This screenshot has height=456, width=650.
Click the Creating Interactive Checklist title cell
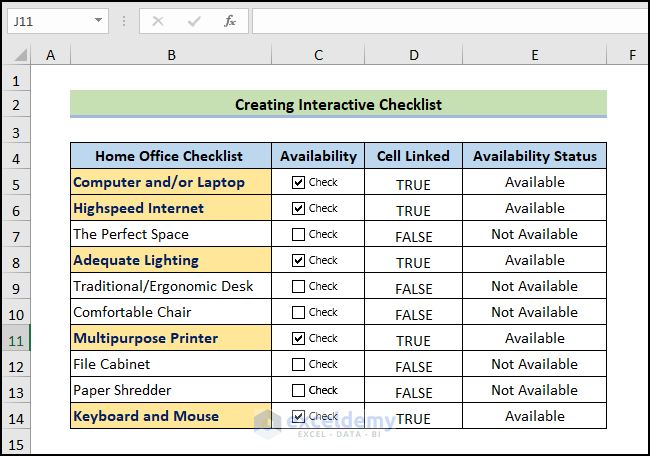[x=338, y=104]
